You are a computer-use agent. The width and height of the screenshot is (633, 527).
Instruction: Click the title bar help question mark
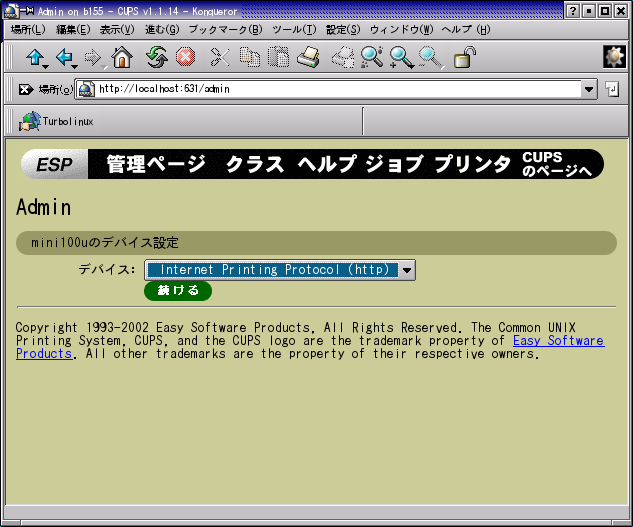tap(572, 11)
